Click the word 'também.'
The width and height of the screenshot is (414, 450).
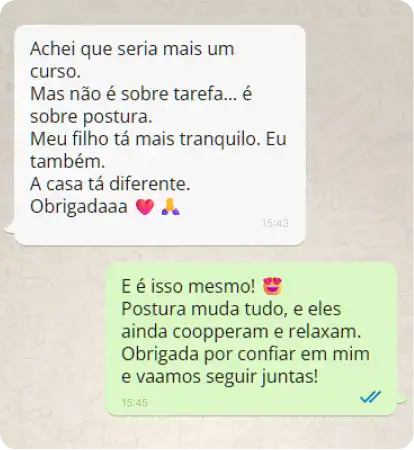(68, 161)
